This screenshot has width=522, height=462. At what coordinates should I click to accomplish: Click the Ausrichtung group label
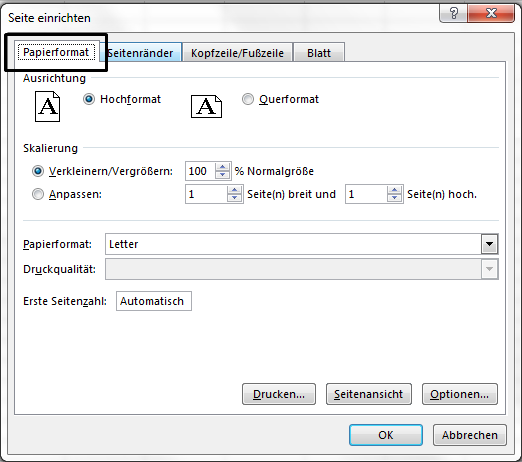[x=54, y=78]
